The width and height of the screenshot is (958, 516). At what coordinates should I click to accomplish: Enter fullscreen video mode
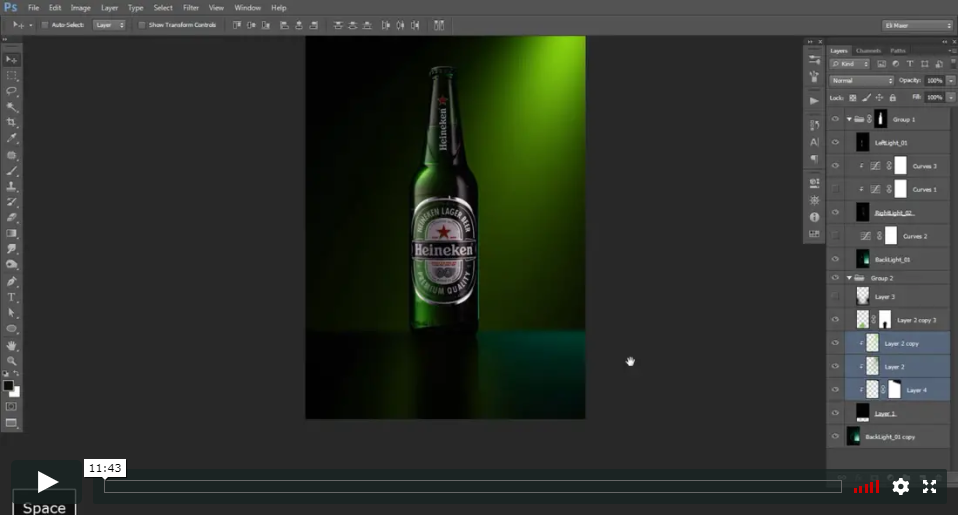pos(929,486)
